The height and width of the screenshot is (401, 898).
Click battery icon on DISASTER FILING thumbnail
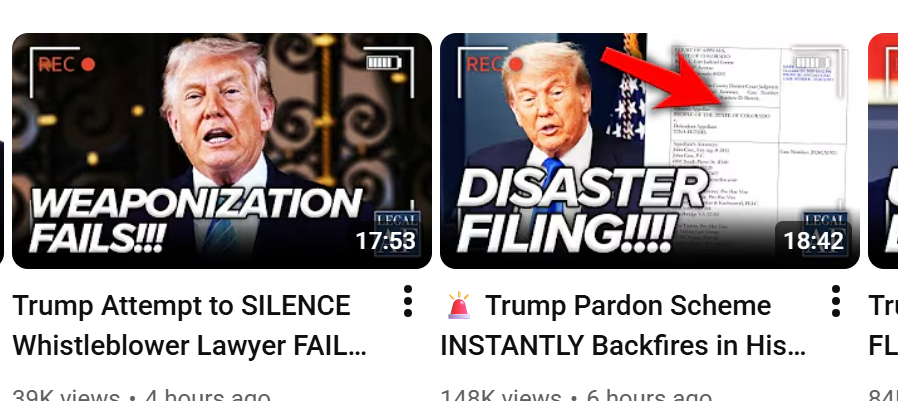click(x=813, y=62)
